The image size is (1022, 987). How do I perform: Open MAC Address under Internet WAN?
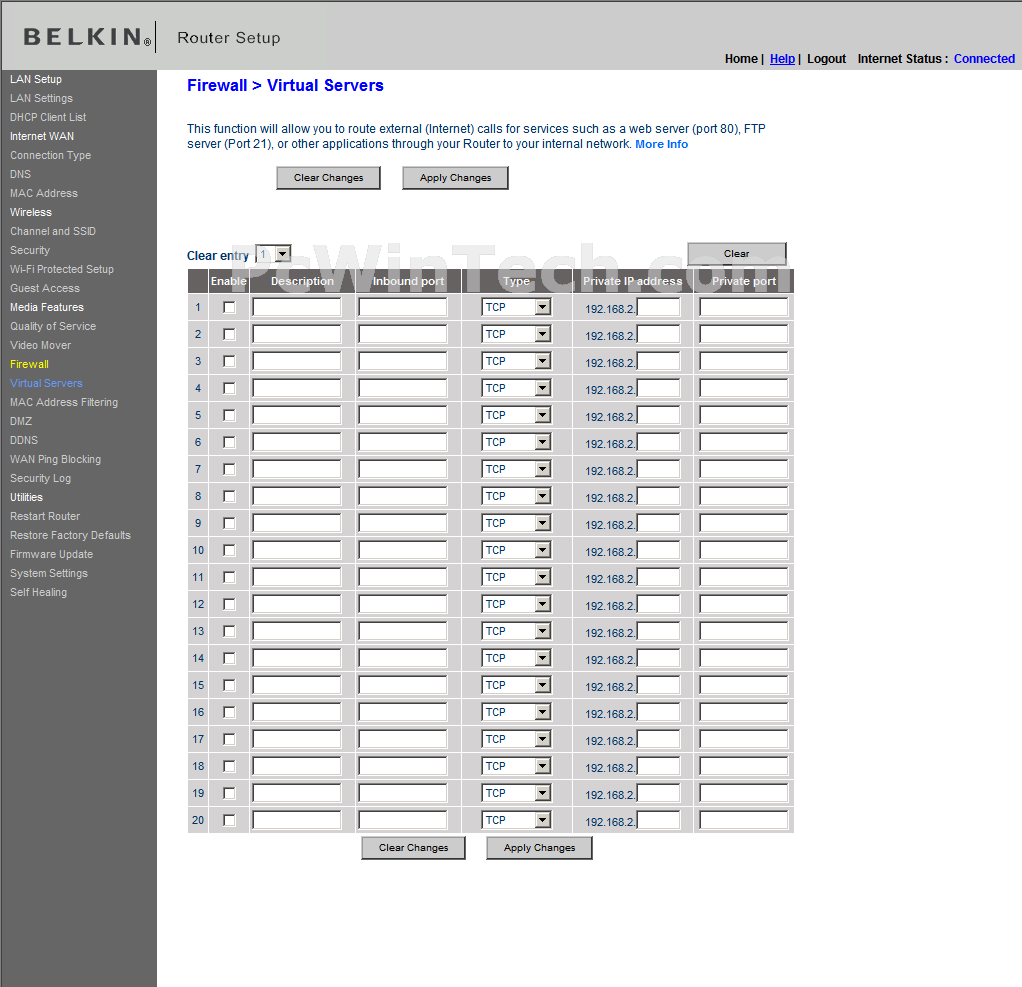(x=44, y=193)
